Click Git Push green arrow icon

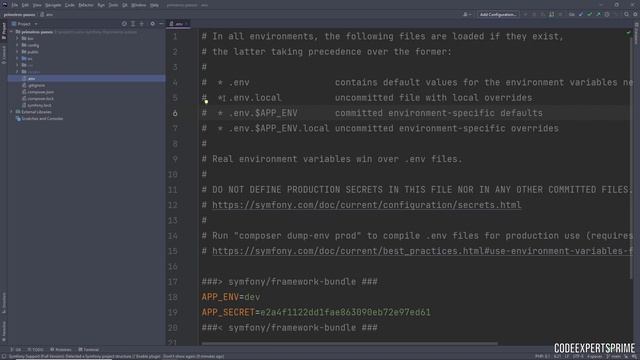(x=598, y=15)
